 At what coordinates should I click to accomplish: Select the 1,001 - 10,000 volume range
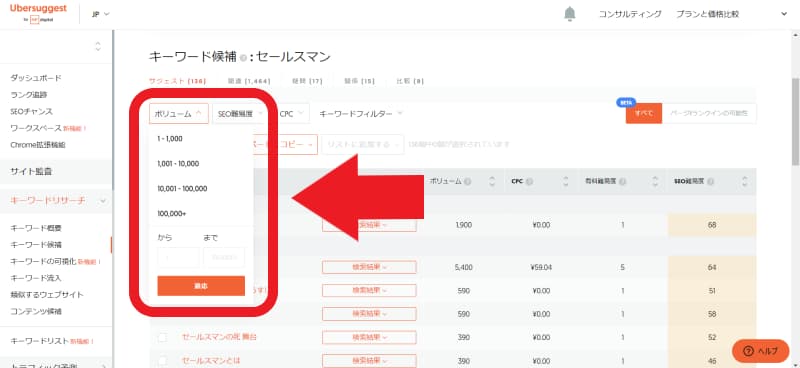coord(178,164)
